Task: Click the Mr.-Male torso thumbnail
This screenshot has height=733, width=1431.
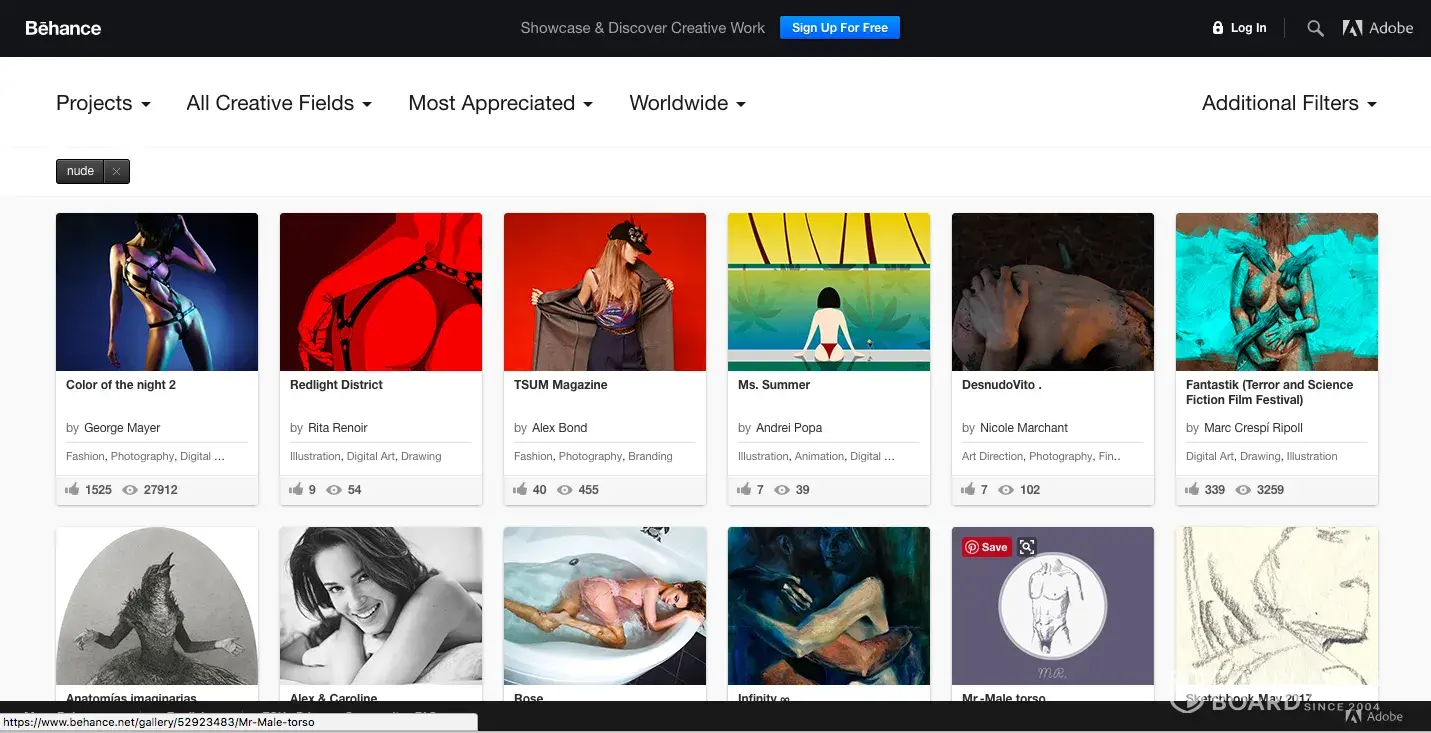Action: pyautogui.click(x=1053, y=606)
